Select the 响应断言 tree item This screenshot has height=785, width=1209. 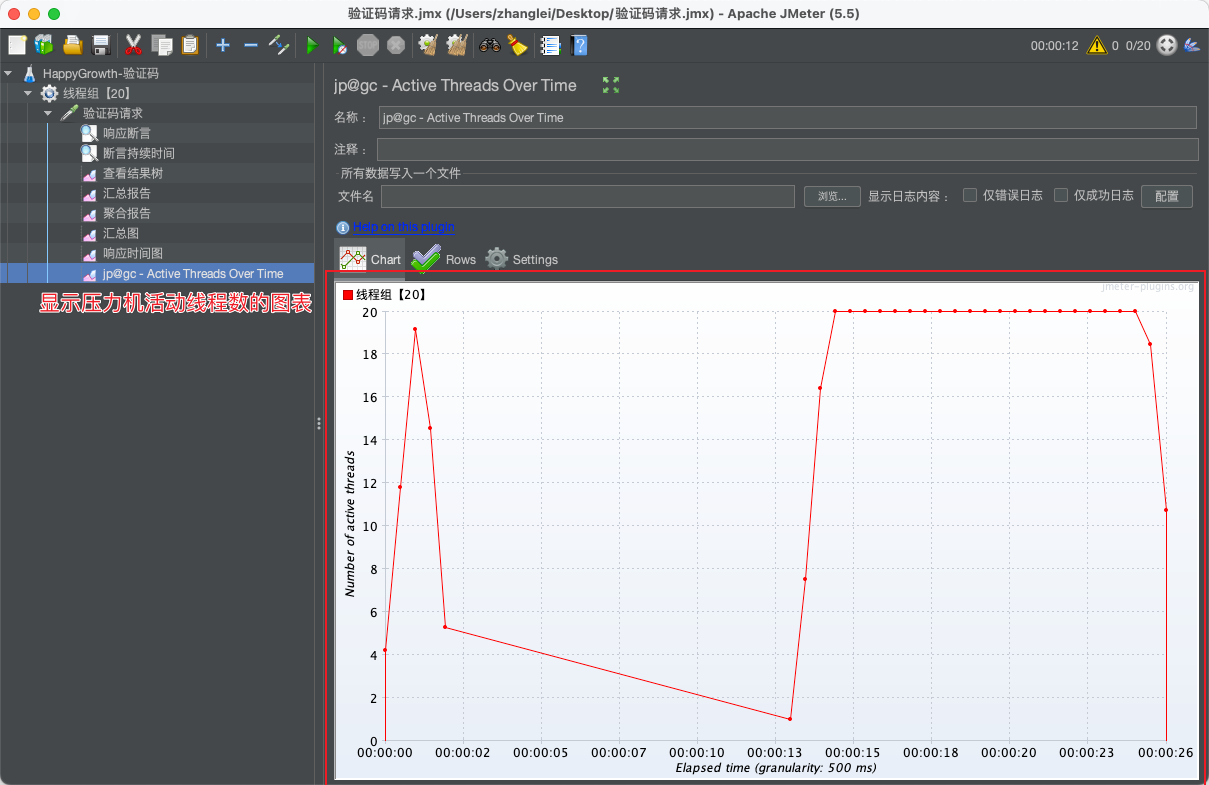[126, 133]
